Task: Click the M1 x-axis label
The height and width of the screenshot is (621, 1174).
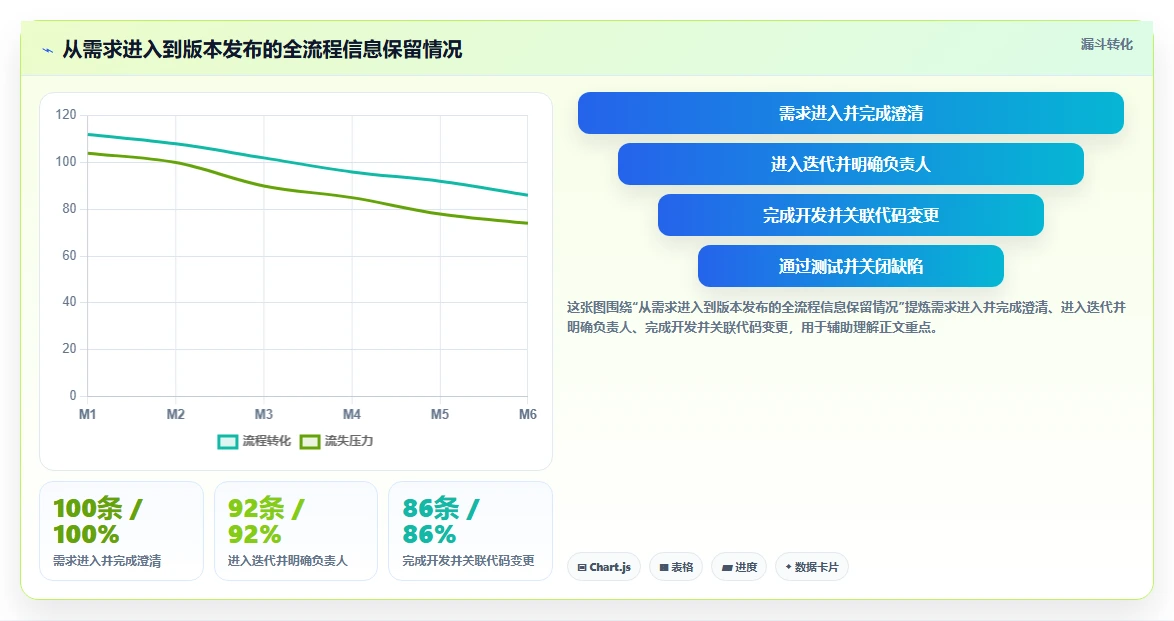Action: [88, 414]
